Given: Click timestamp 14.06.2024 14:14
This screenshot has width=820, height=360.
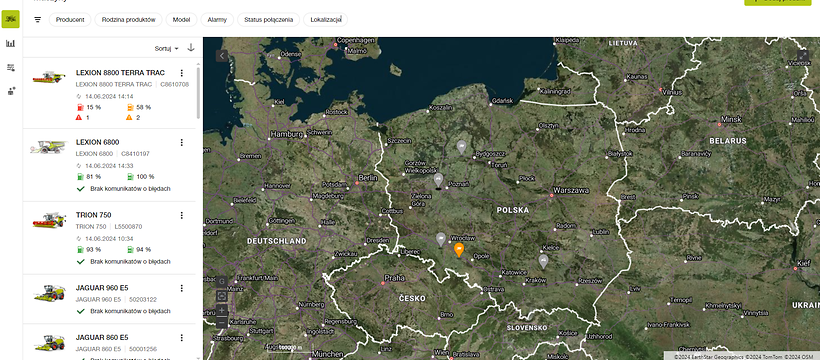Looking at the screenshot, I should point(110,96).
